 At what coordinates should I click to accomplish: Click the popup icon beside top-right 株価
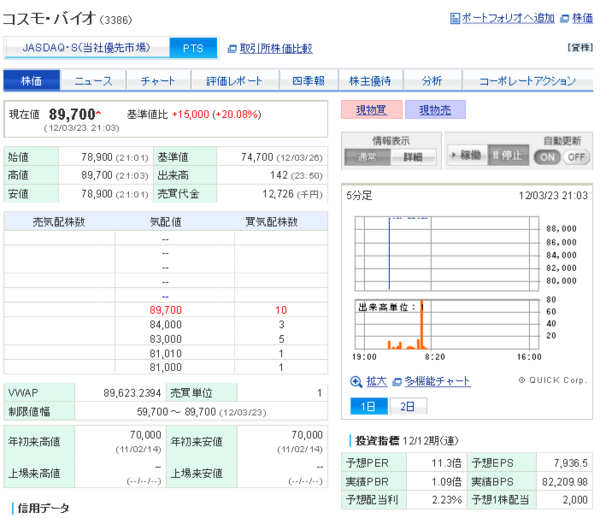pyautogui.click(x=564, y=19)
